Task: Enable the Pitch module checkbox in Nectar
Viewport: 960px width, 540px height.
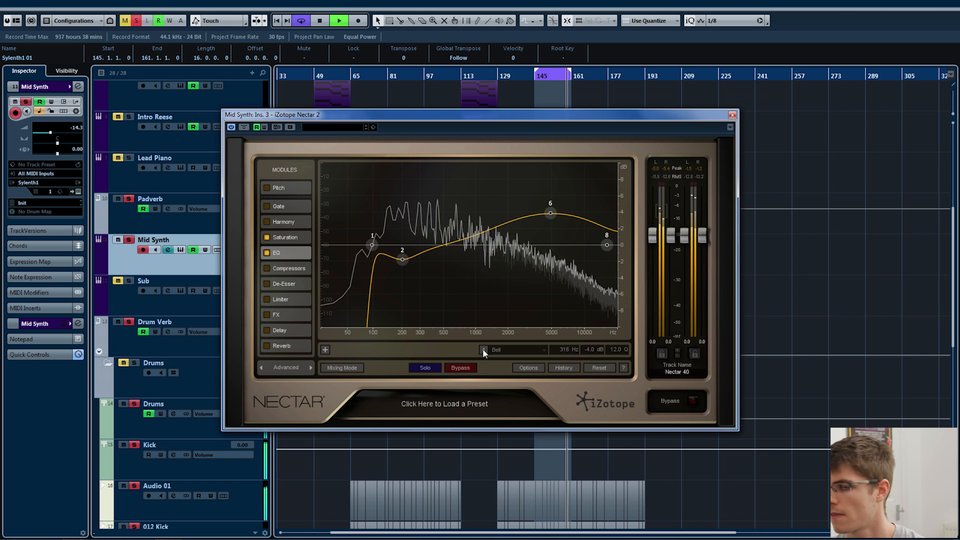Action: pyautogui.click(x=266, y=188)
